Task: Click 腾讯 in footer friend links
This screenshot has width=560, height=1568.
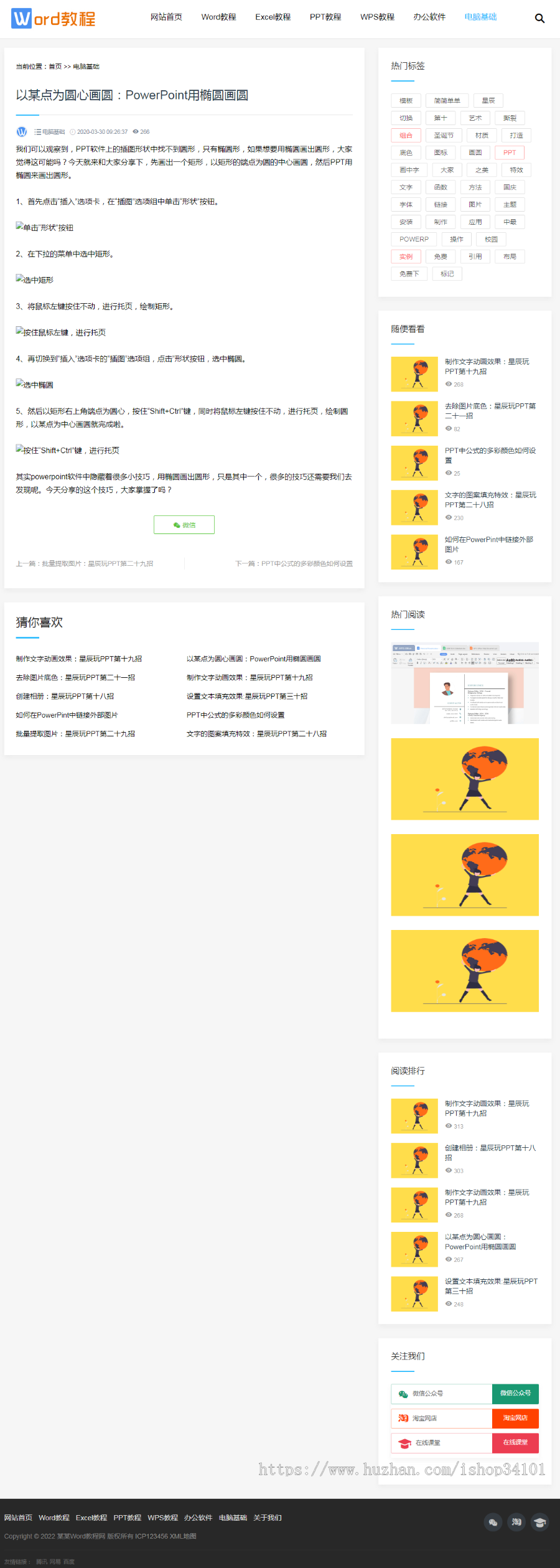Action: click(41, 1562)
